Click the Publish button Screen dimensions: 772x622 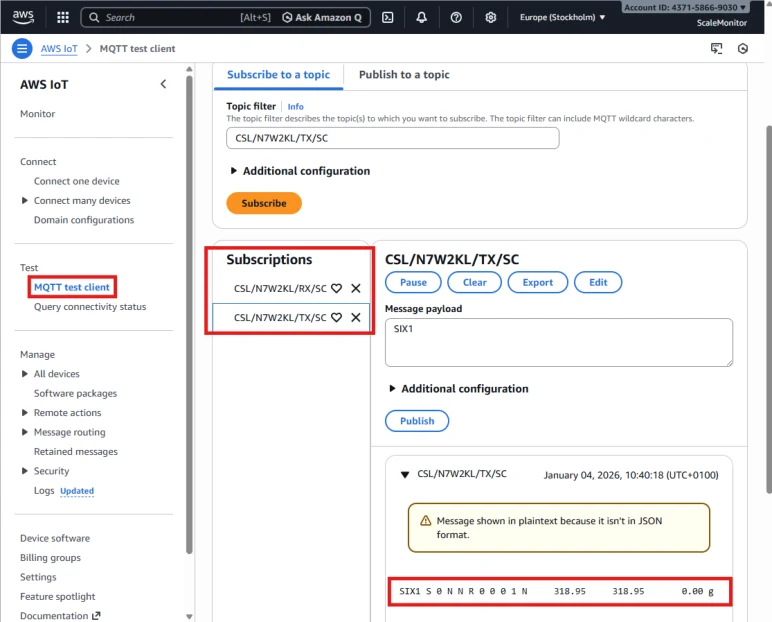coord(417,421)
